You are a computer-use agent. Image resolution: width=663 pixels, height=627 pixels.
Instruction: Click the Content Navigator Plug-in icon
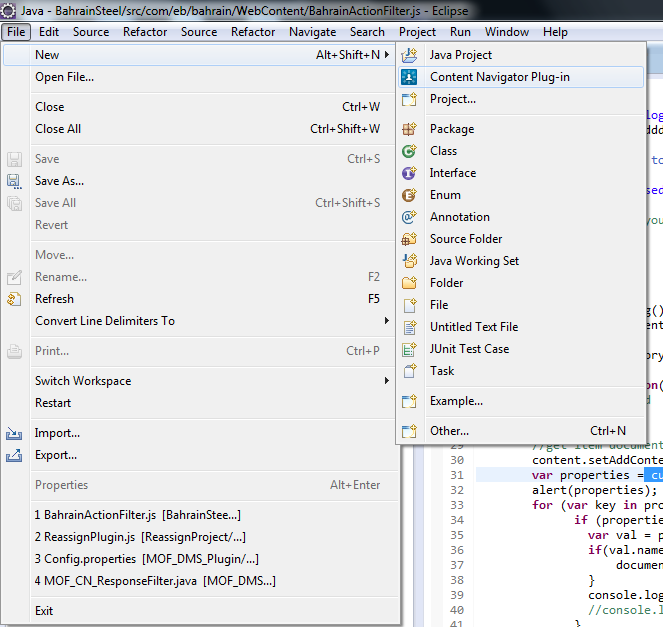click(x=409, y=77)
